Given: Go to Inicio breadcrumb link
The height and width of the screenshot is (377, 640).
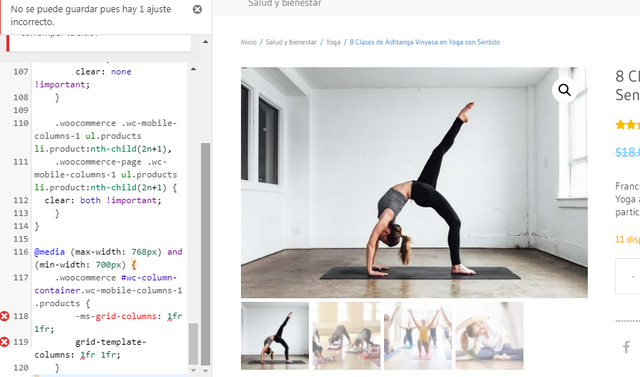Looking at the screenshot, I should (249, 42).
